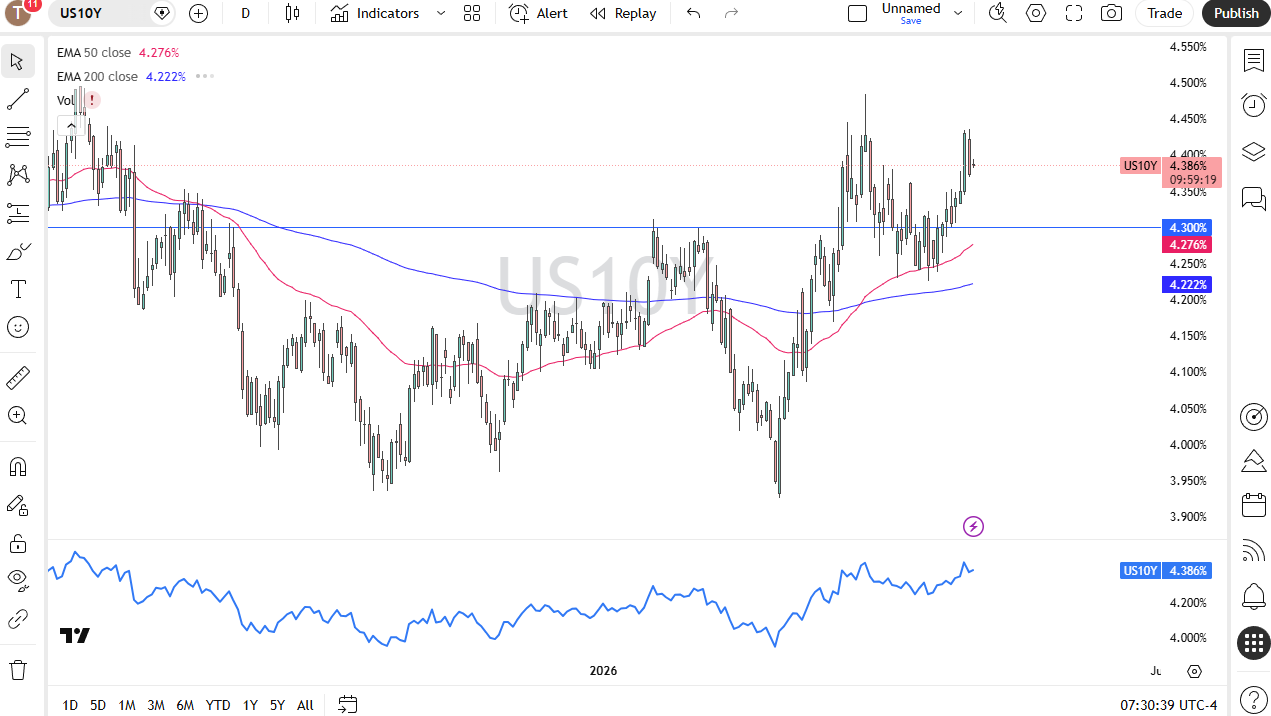Select the ruler measure tool
The height and width of the screenshot is (716, 1271).
[x=17, y=378]
